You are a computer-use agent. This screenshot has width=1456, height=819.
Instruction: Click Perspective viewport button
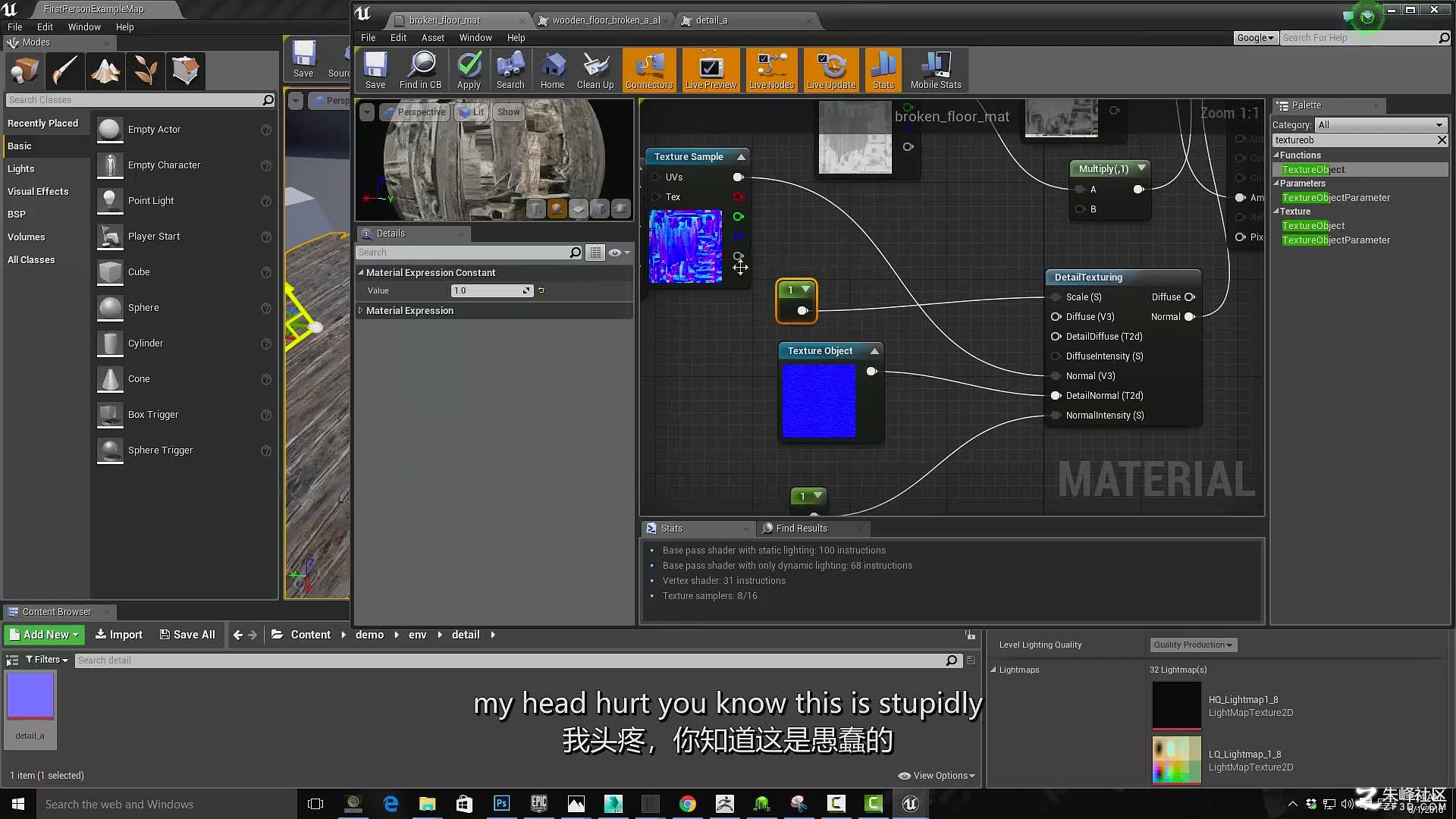(414, 112)
